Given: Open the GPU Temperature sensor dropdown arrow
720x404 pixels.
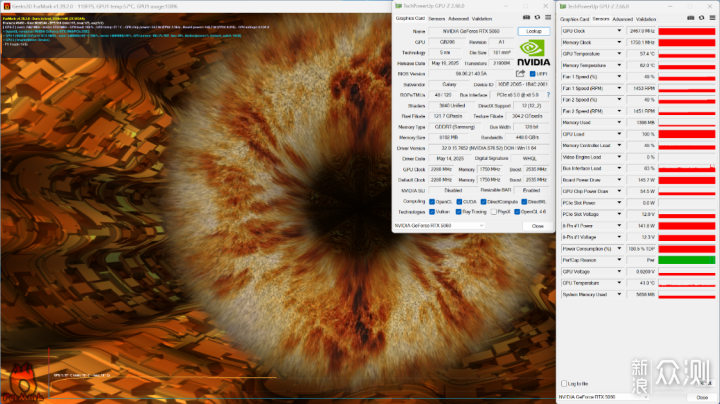Looking at the screenshot, I should pos(619,54).
